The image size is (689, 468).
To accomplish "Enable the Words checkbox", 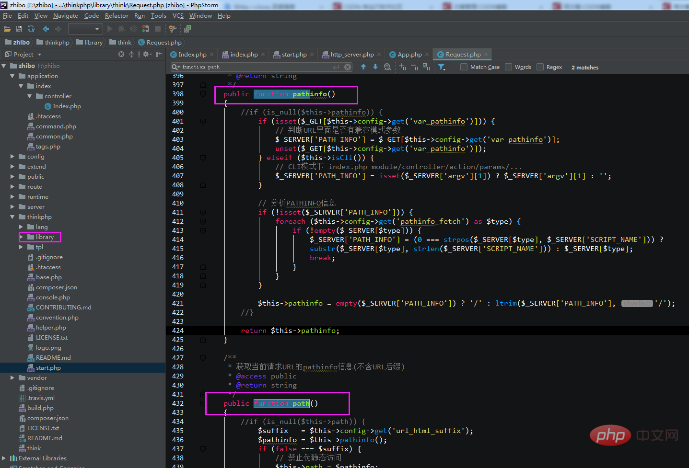I will tap(508, 67).
